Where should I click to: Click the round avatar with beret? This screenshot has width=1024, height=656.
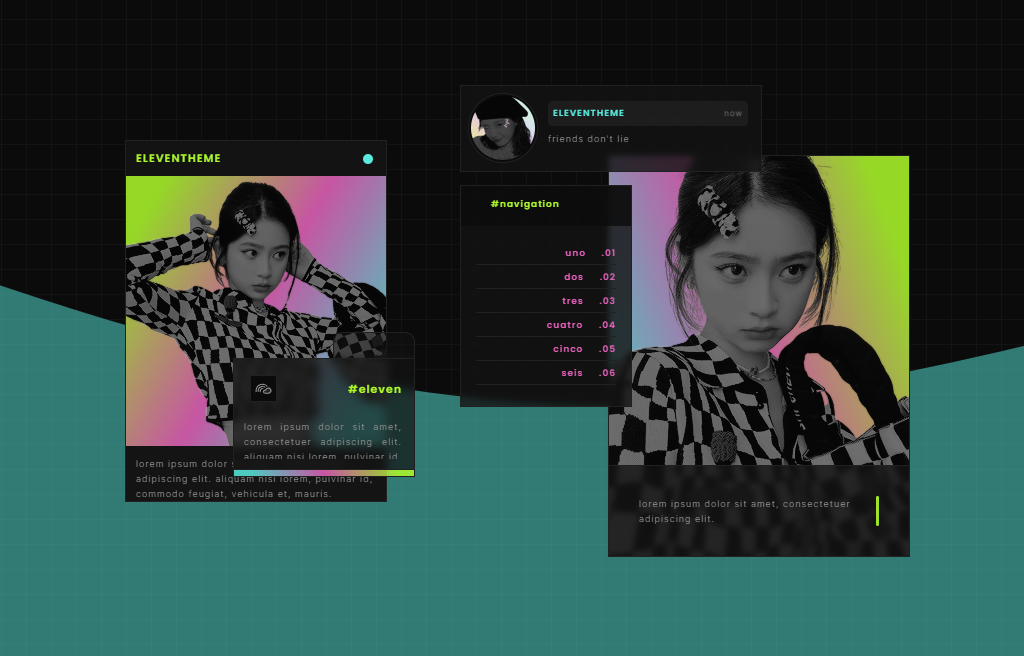pyautogui.click(x=502, y=127)
